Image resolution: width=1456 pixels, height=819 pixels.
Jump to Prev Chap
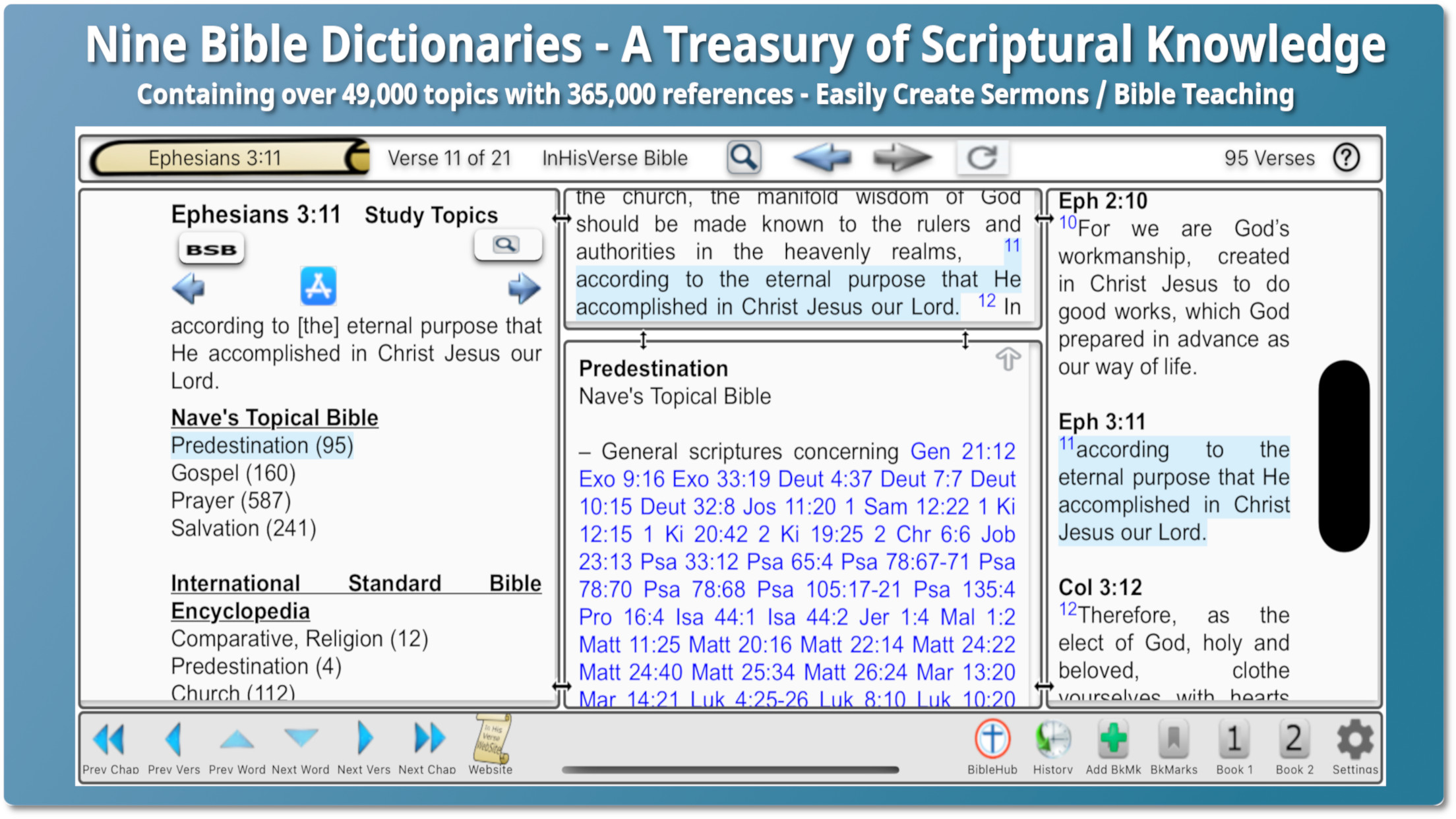click(110, 747)
